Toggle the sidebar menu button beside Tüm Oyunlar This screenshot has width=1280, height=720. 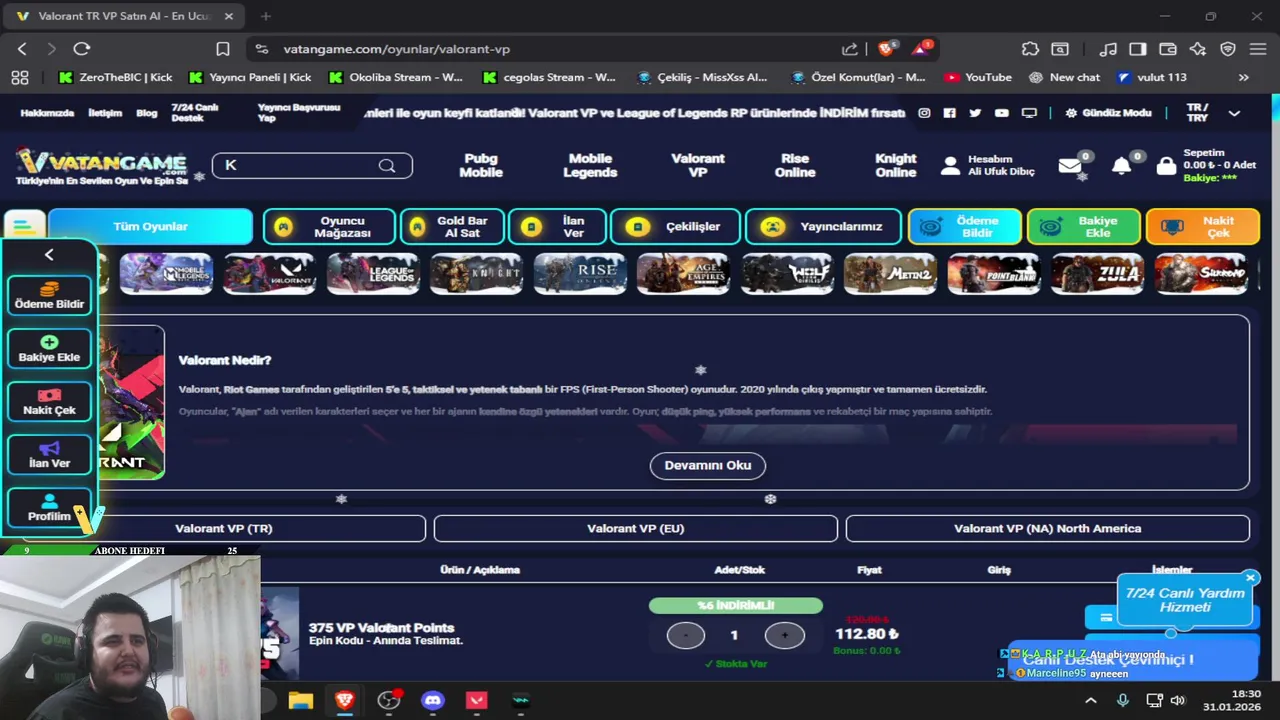24,226
